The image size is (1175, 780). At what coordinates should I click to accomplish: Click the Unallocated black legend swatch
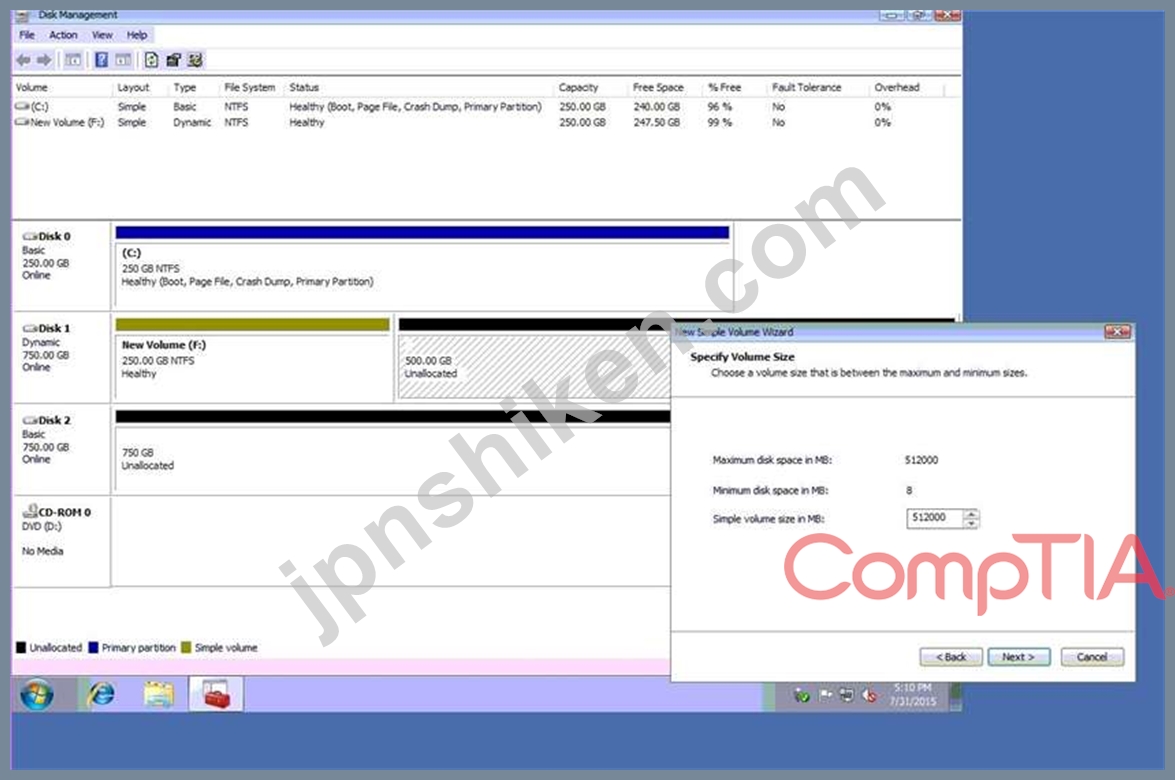[x=21, y=647]
